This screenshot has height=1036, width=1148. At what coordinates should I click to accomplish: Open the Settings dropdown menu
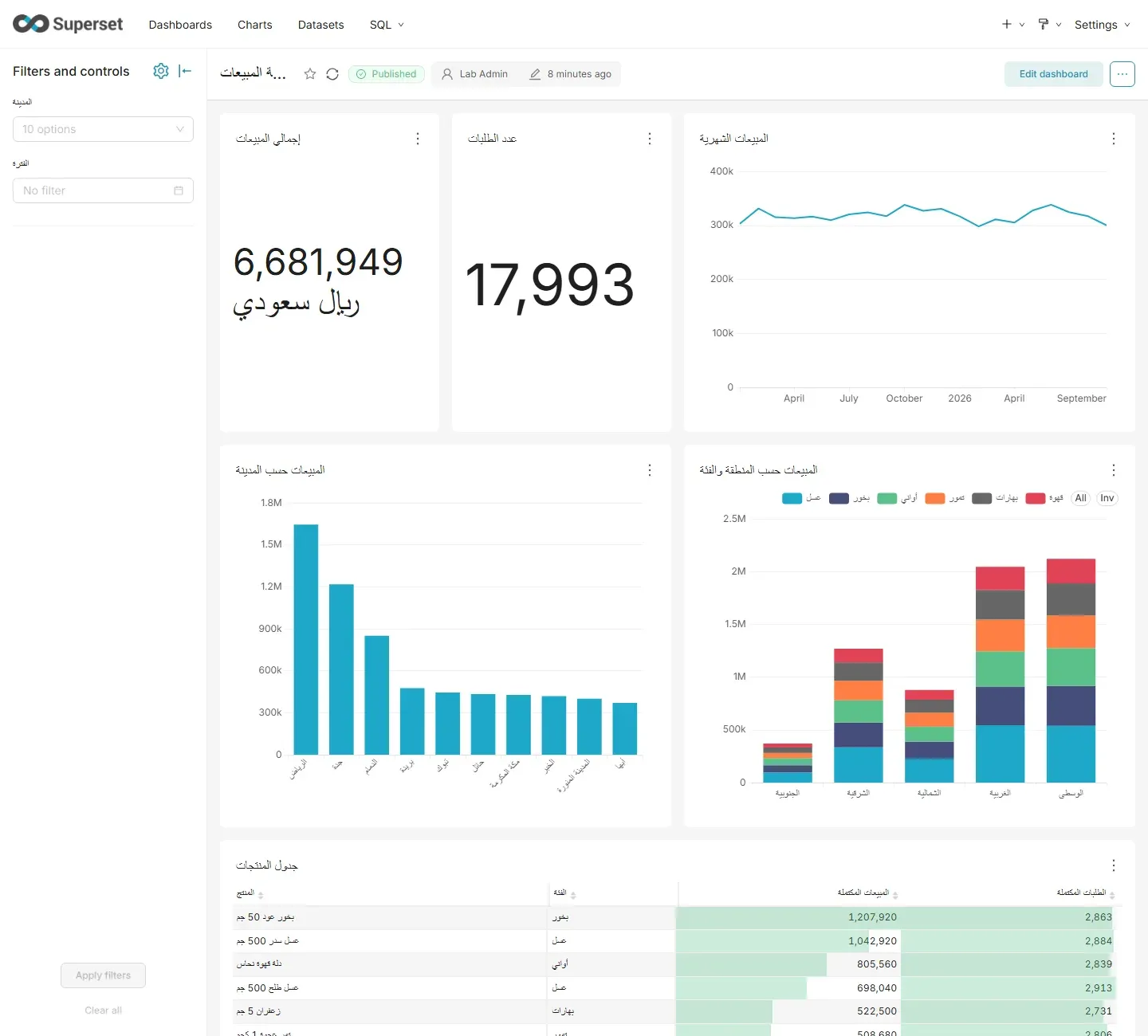(1103, 25)
